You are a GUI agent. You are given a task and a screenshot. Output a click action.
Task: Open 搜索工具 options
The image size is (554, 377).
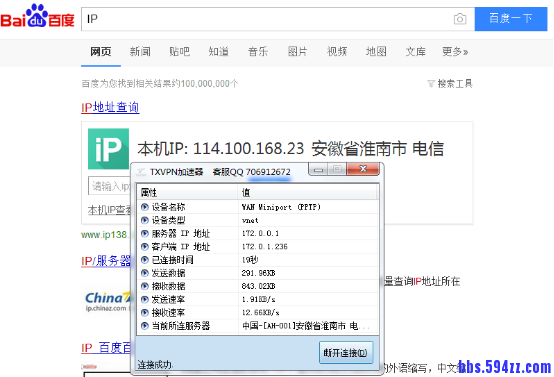click(455, 84)
